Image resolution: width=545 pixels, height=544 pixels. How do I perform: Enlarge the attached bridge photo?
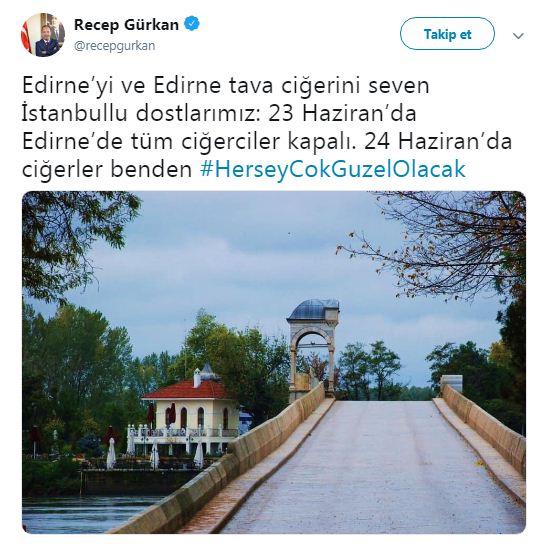[x=274, y=362]
